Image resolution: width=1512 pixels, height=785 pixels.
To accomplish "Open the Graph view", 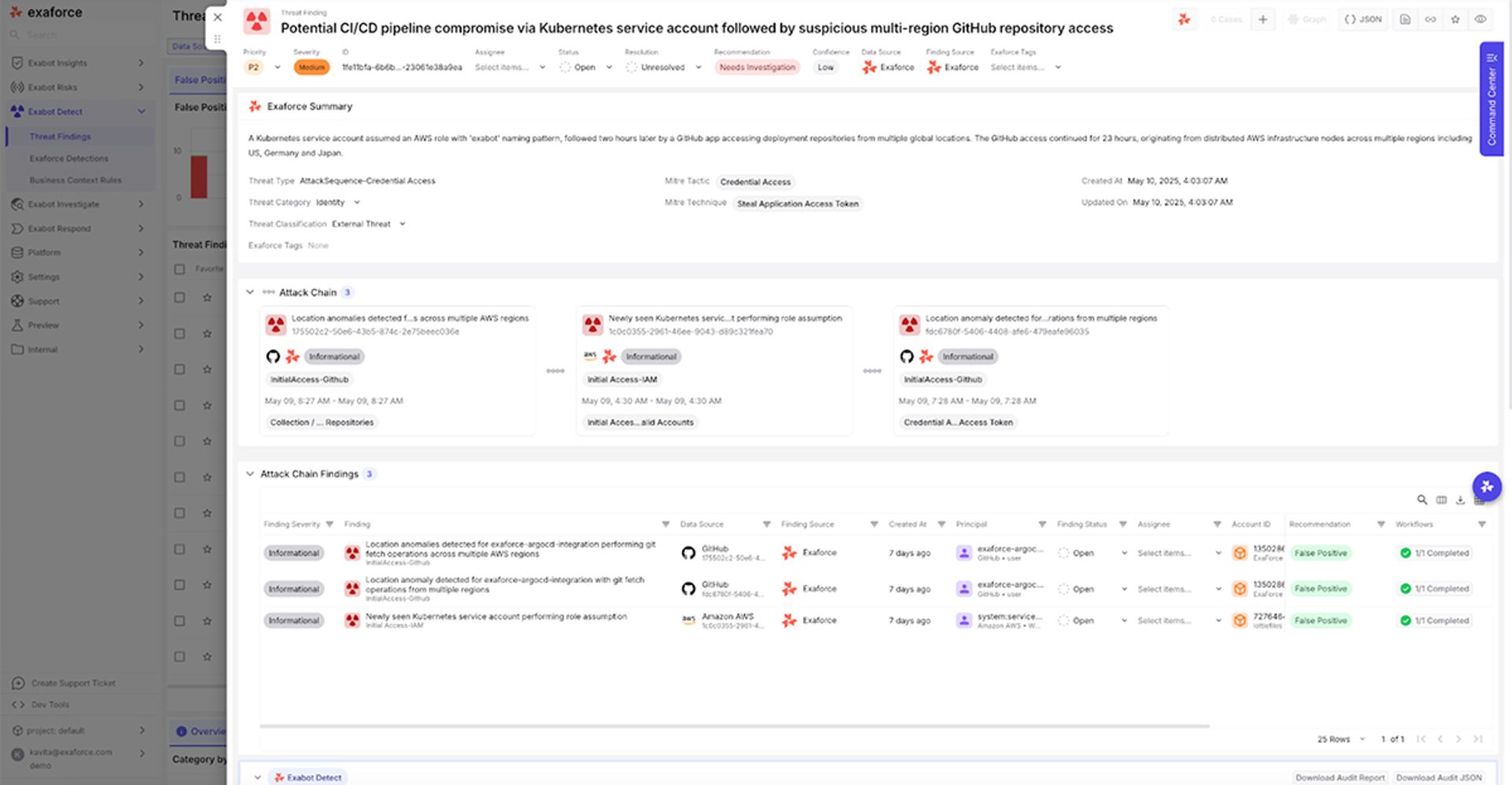I will 1307,19.
